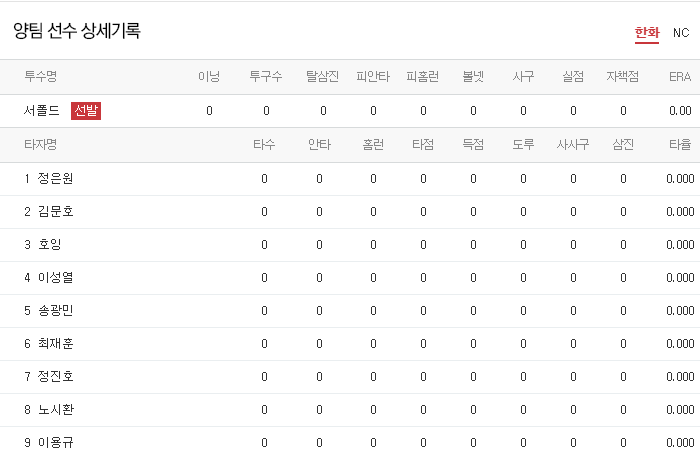
Task: Click the 이닝 column header
Action: [x=209, y=76]
